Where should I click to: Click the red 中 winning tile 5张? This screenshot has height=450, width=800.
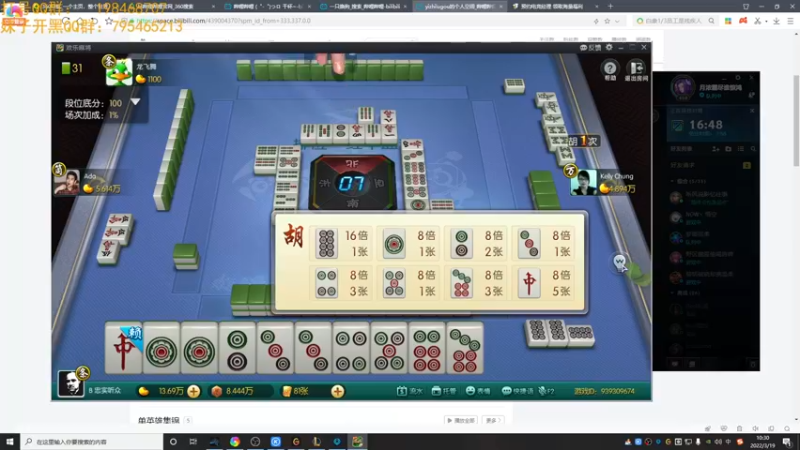529,283
